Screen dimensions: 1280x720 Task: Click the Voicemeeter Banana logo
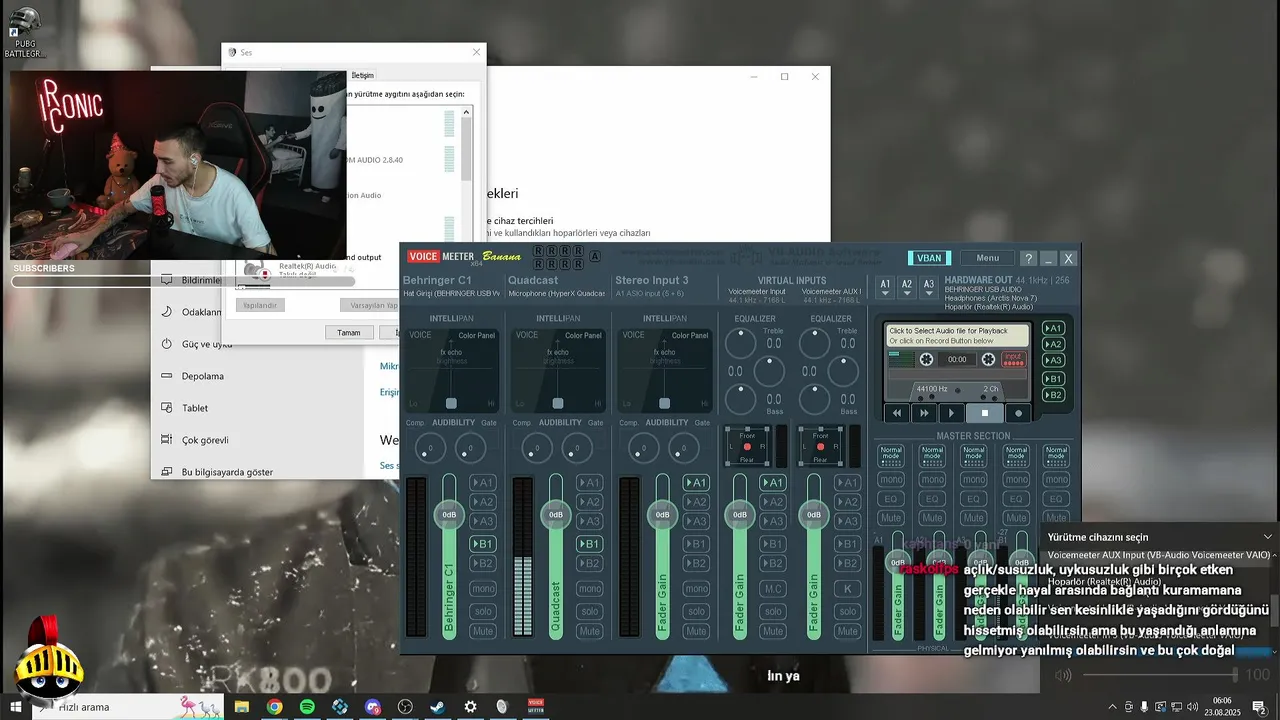[464, 257]
